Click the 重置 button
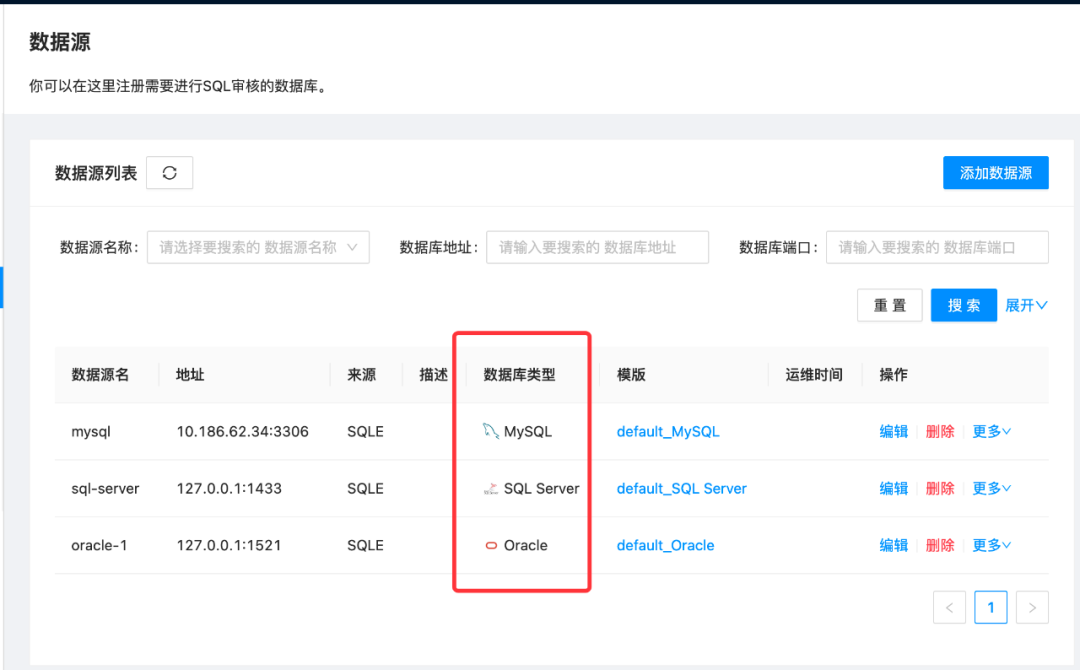1080x670 pixels. (x=890, y=305)
